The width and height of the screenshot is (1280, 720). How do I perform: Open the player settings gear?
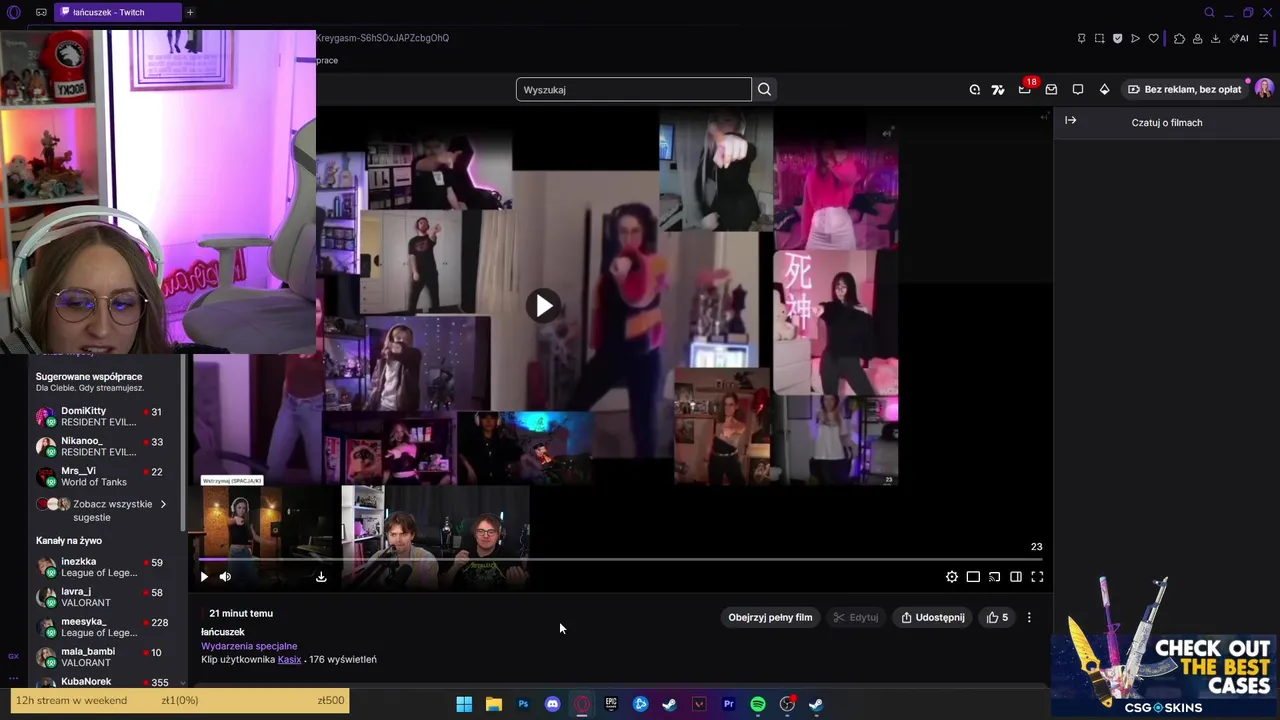coord(952,577)
